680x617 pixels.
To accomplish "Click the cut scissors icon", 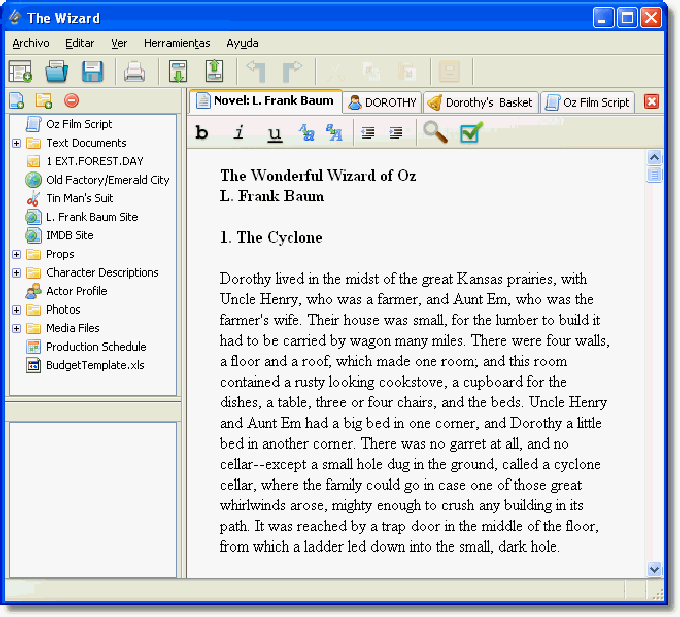I will [x=335, y=72].
